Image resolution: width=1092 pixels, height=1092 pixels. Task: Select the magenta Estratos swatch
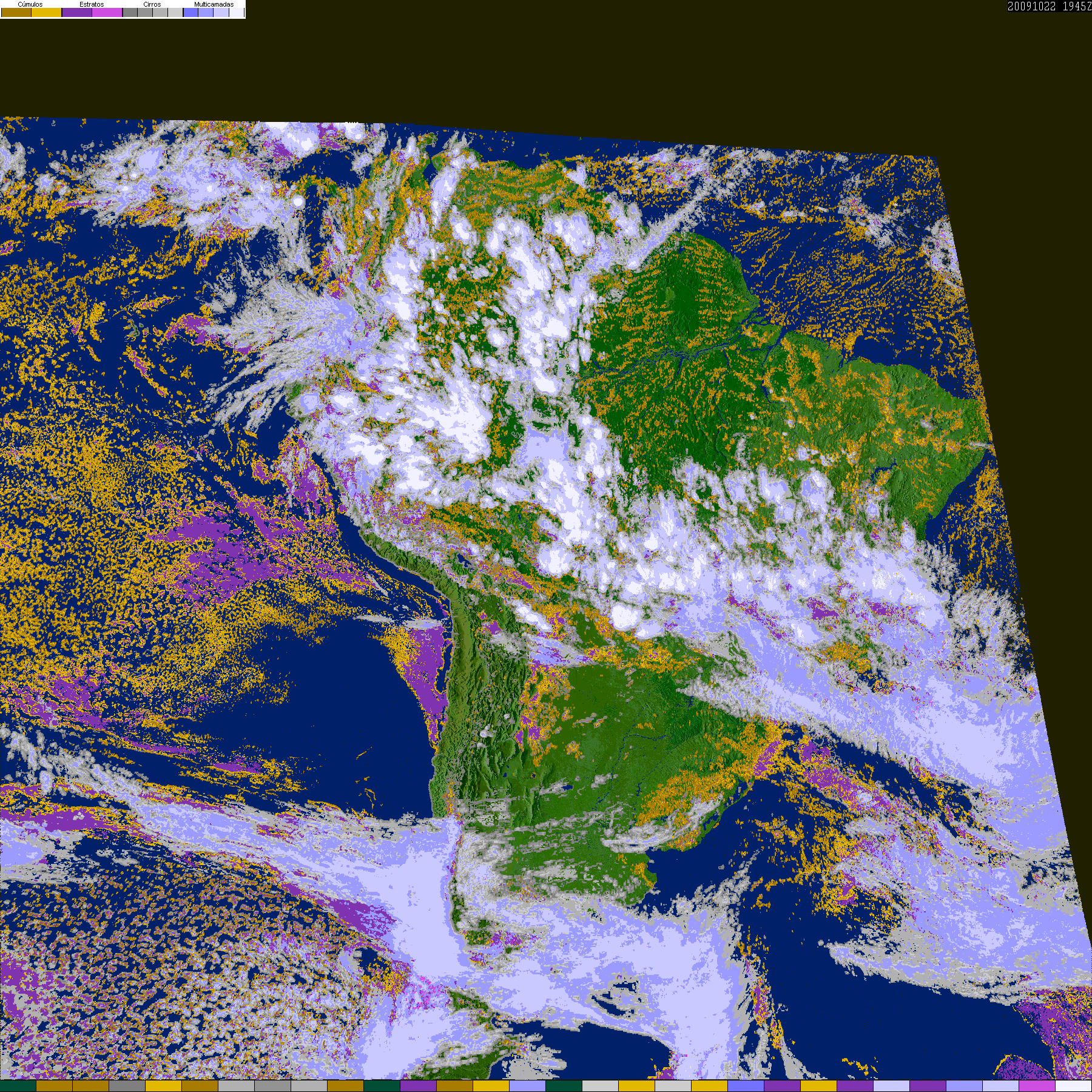[107, 12]
